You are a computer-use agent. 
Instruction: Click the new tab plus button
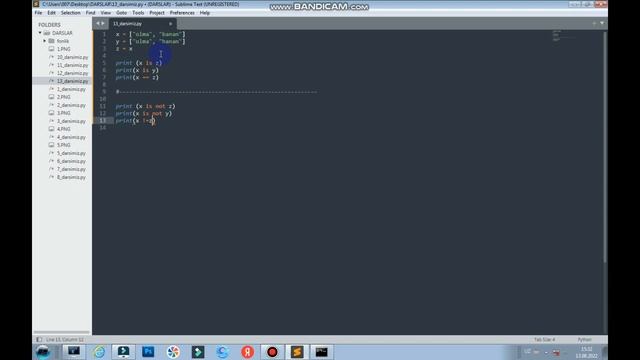(594, 23)
